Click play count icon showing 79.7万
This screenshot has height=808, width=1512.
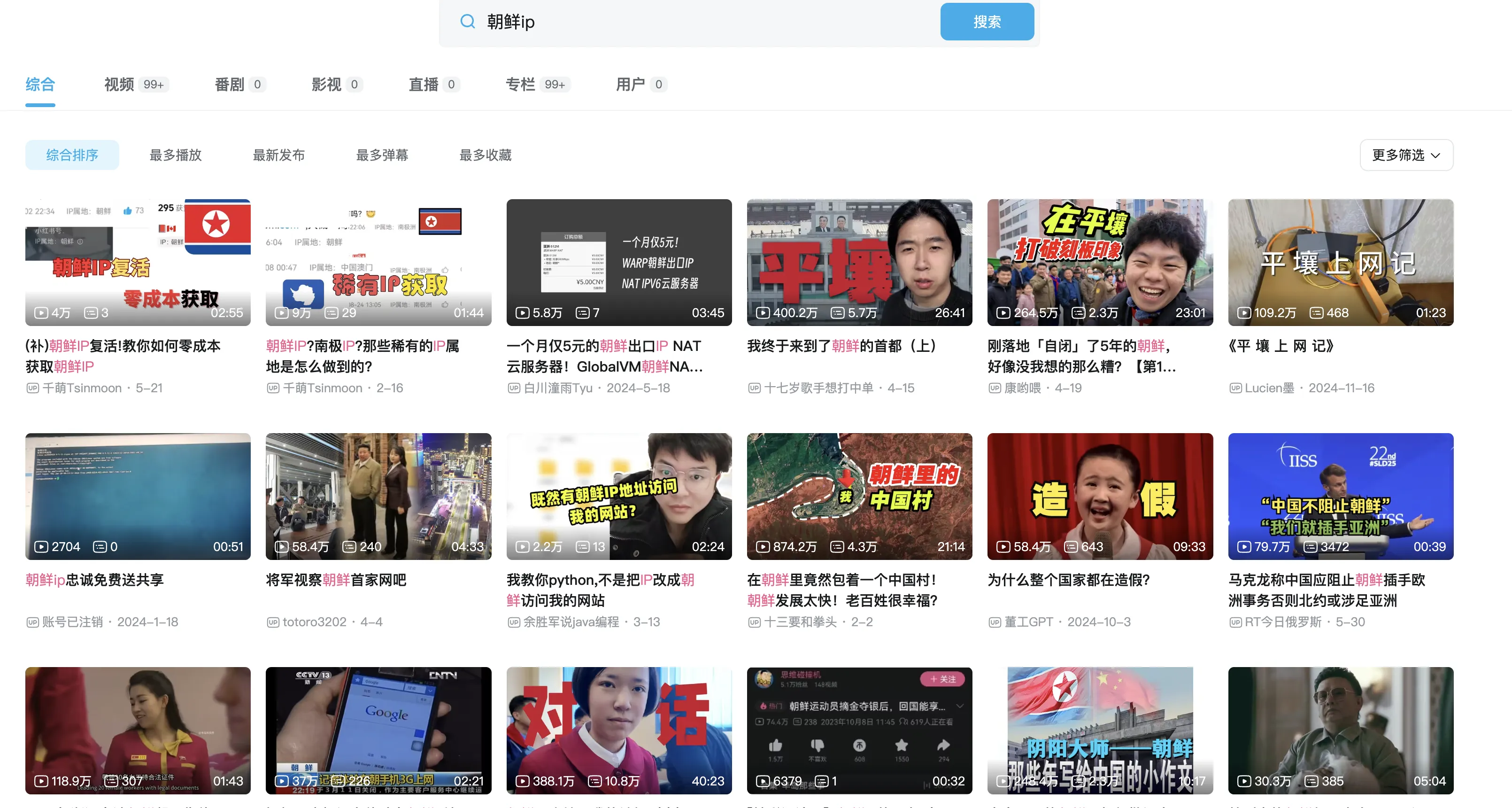point(1244,547)
